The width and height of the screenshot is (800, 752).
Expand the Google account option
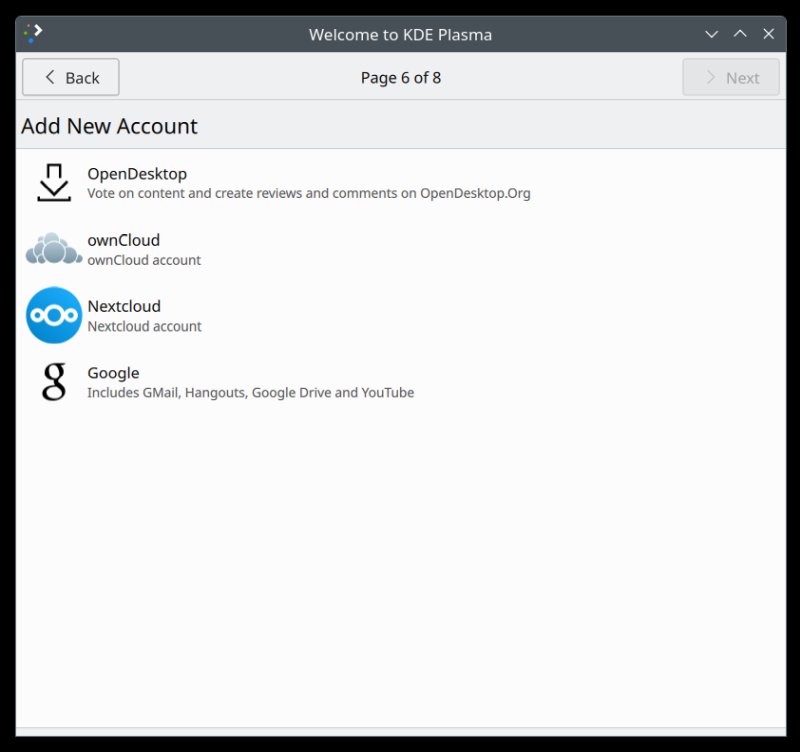click(x=300, y=382)
